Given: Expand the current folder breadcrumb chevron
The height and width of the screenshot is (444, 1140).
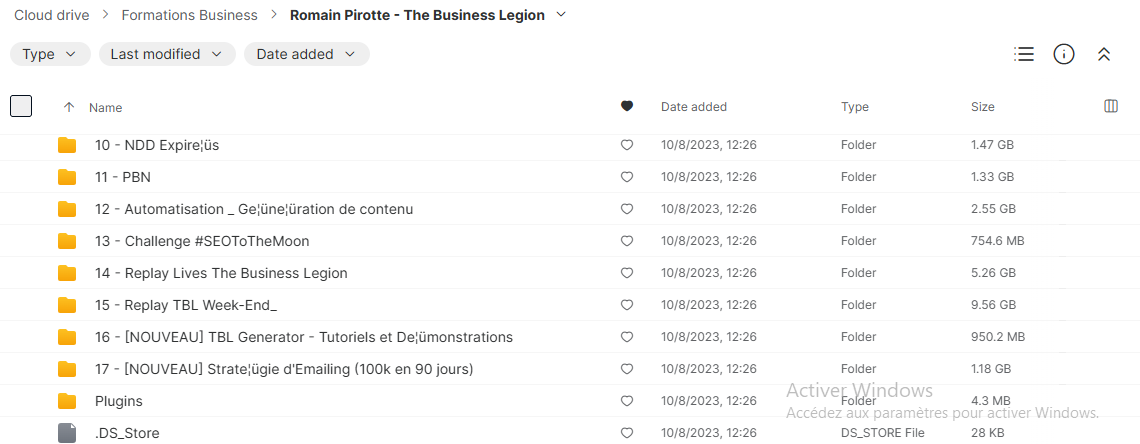Looking at the screenshot, I should [561, 15].
